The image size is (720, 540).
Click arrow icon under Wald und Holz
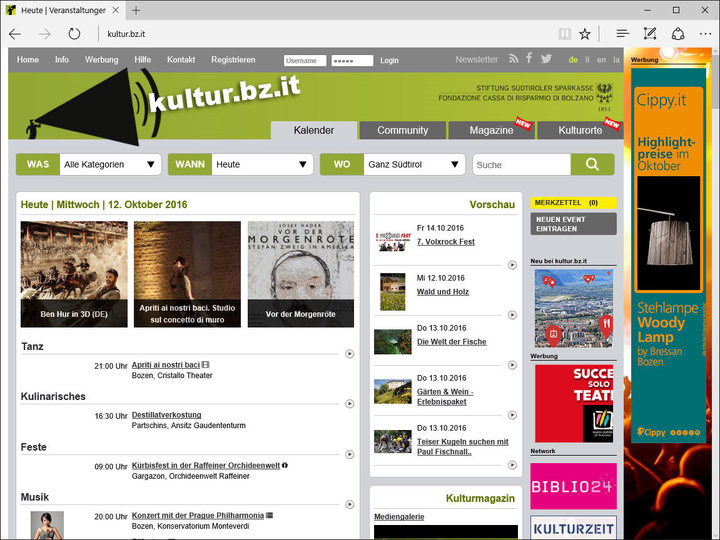pyautogui.click(x=512, y=315)
